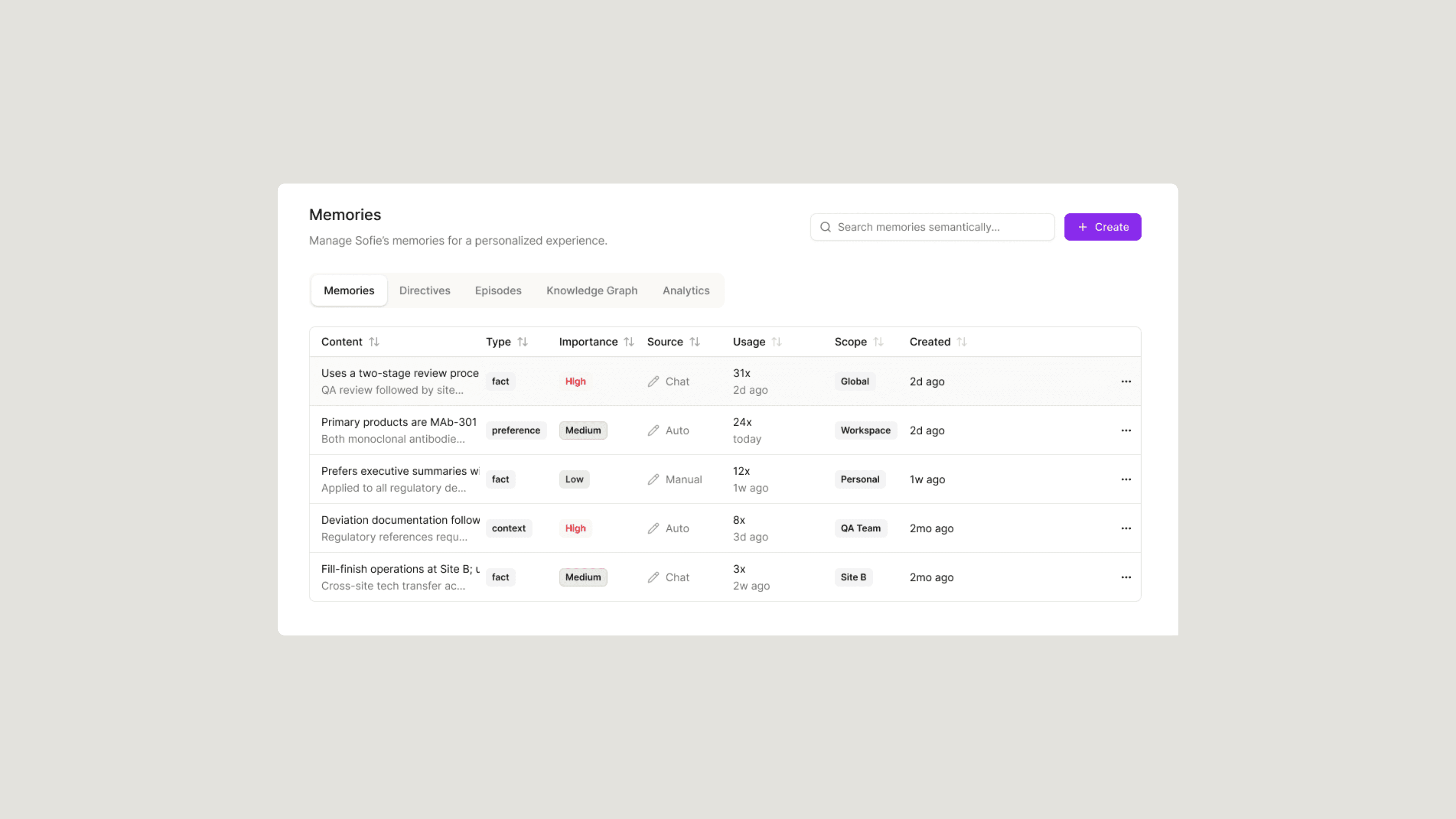Sort table by Importance arrows icon
The width and height of the screenshot is (1456, 819).
629,342
